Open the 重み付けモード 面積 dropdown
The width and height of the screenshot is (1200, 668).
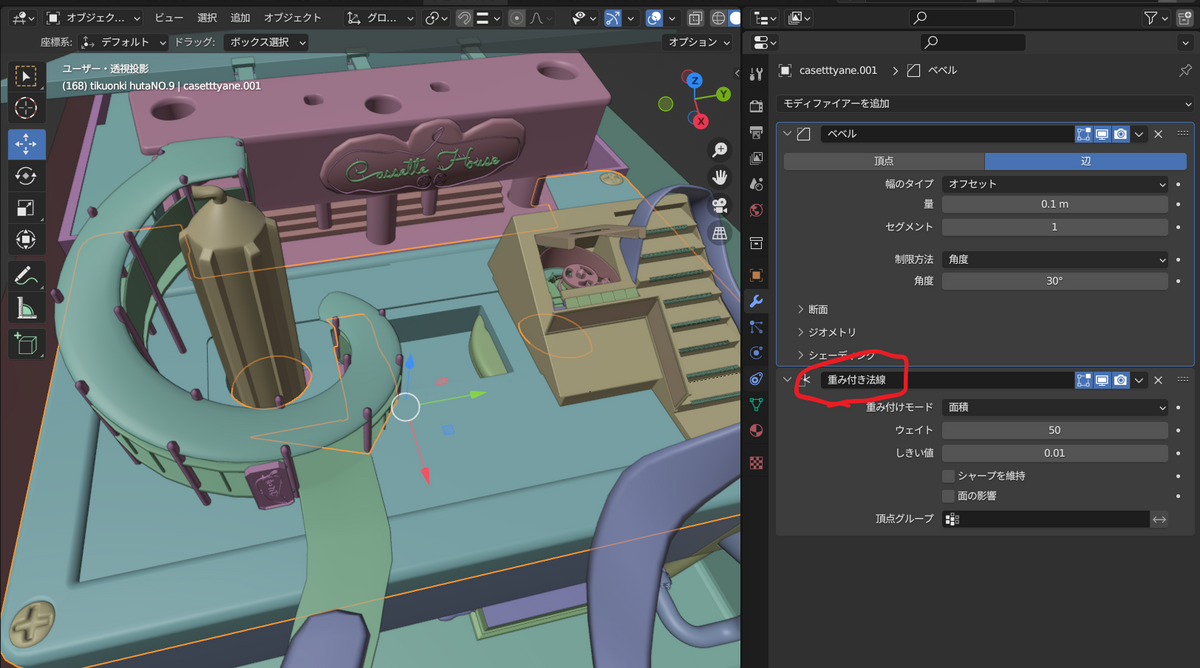point(1055,408)
